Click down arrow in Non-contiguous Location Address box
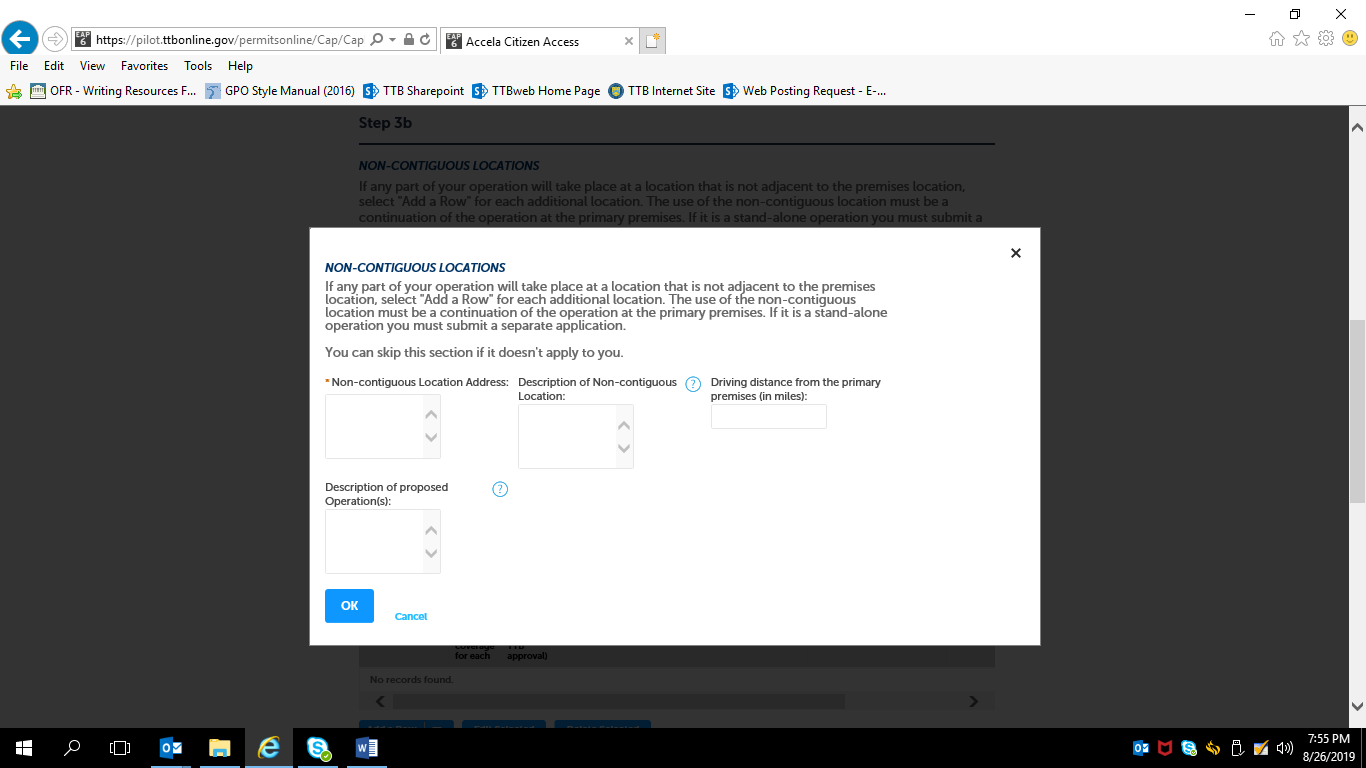This screenshot has width=1366, height=768. (x=431, y=438)
